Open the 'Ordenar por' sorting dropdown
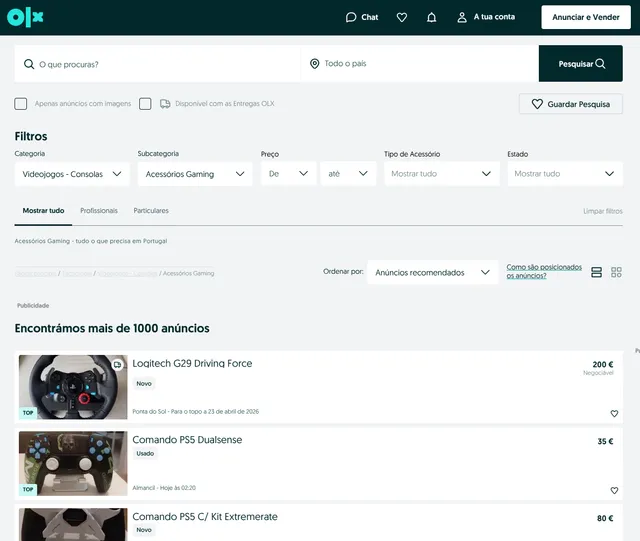 pos(432,272)
